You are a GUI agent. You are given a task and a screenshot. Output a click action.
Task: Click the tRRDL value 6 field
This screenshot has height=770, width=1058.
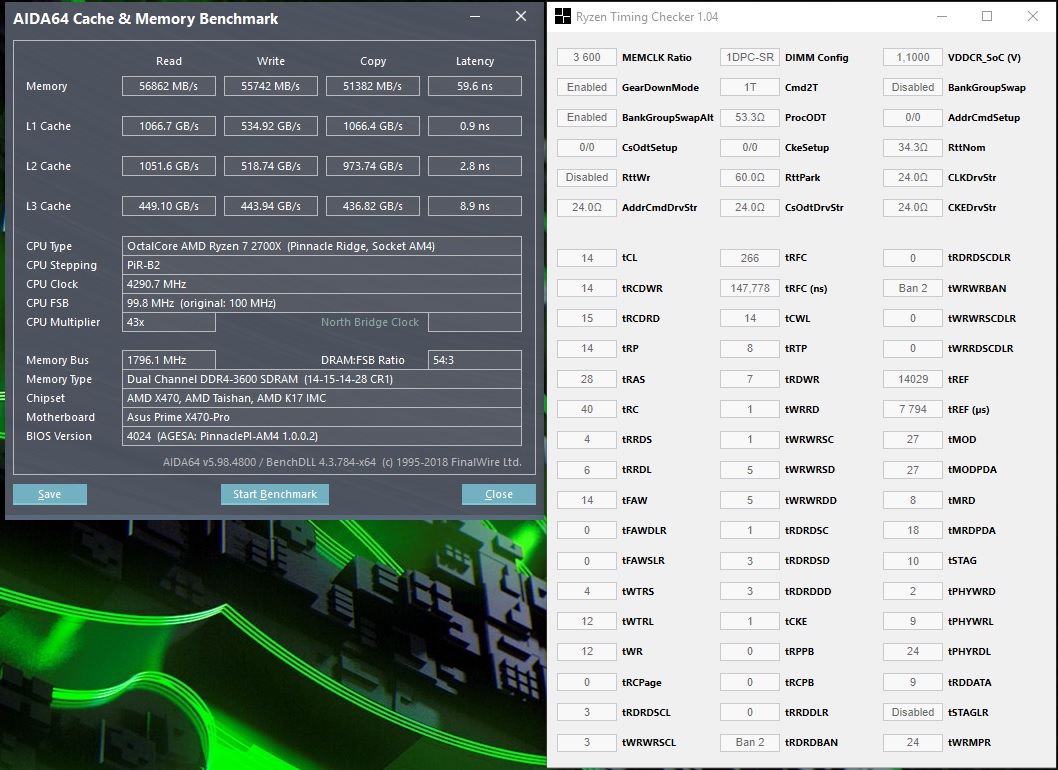point(586,470)
